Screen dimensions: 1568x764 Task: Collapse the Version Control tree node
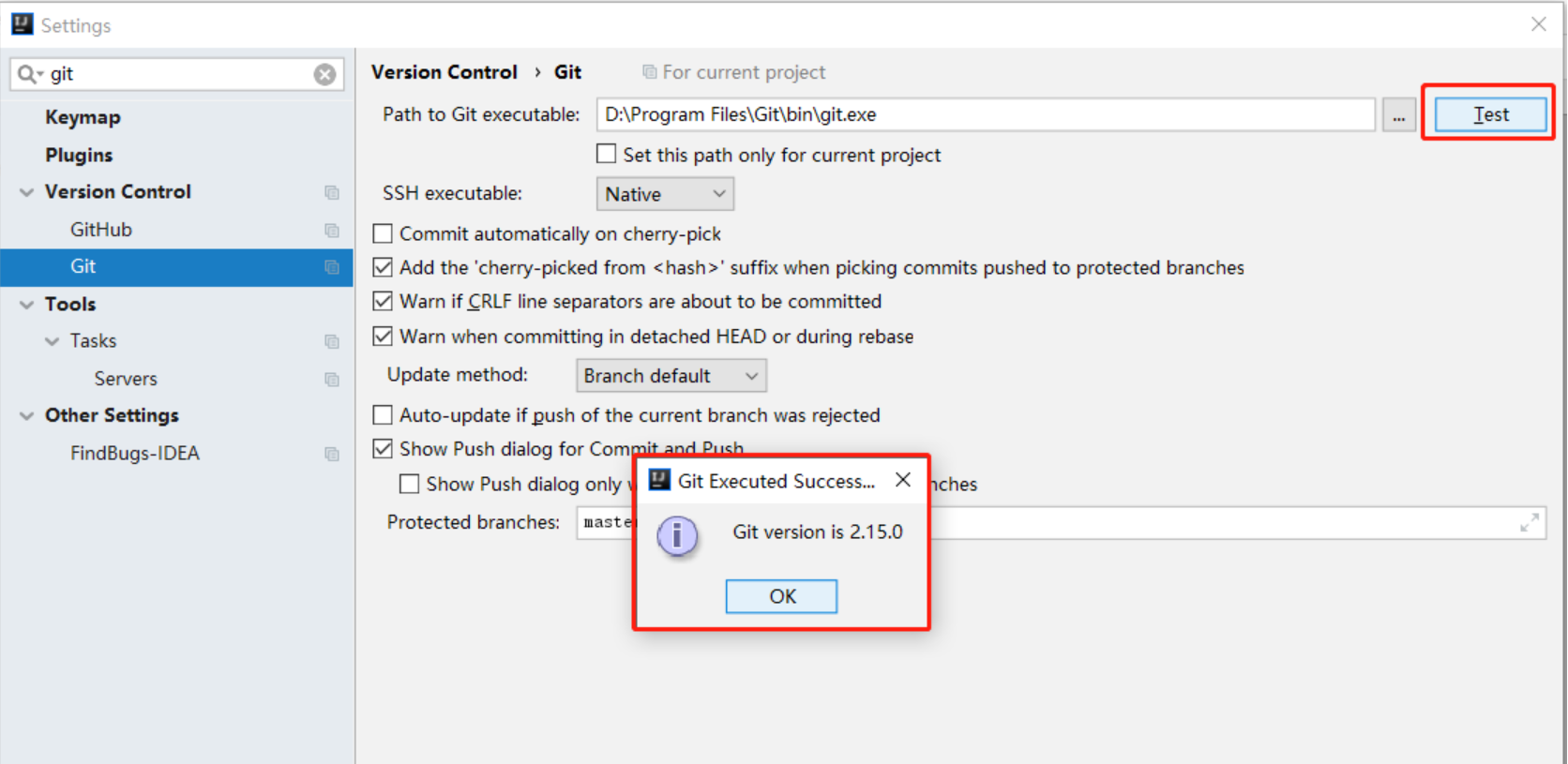(26, 192)
